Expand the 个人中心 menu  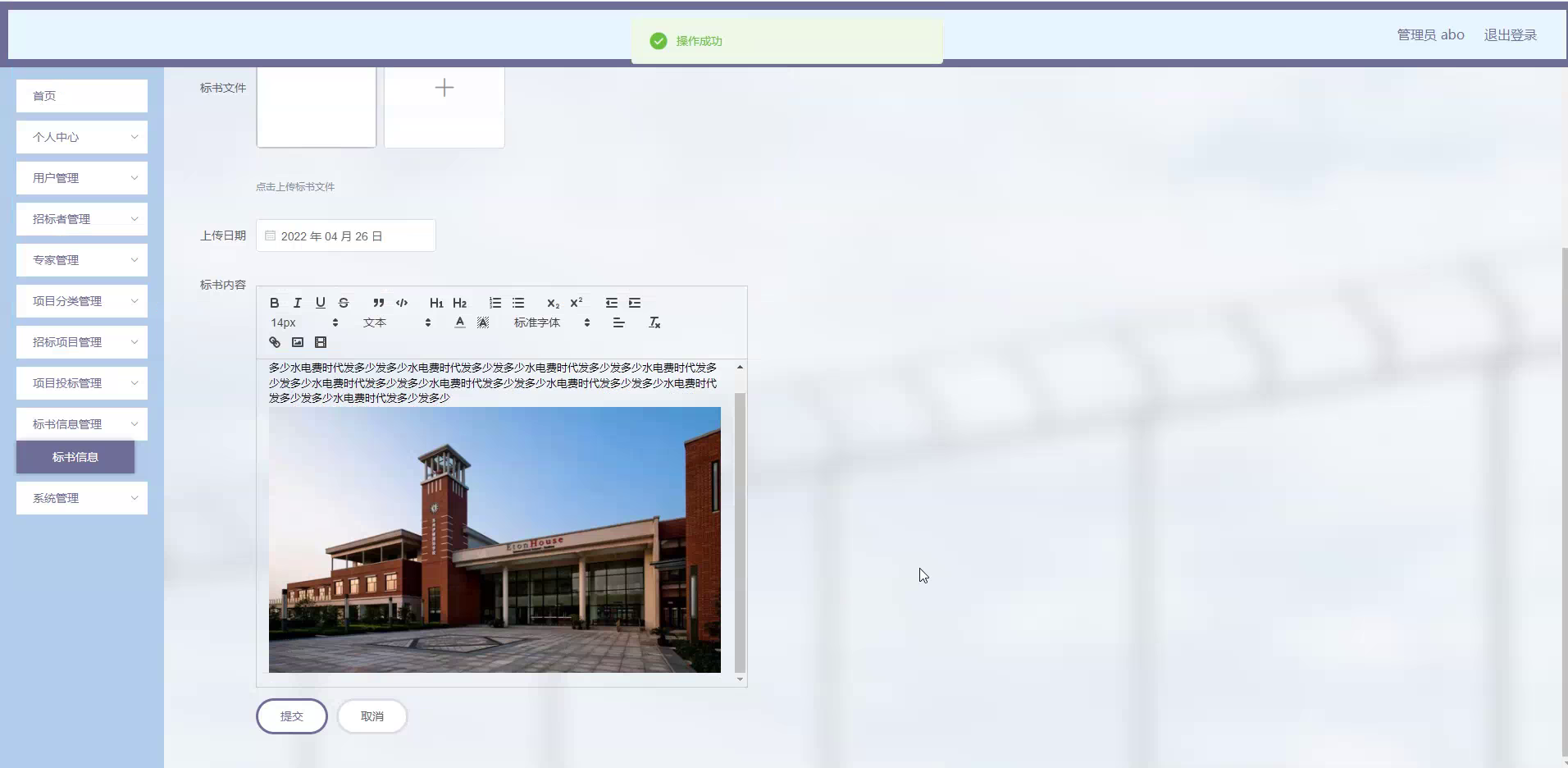[82, 137]
